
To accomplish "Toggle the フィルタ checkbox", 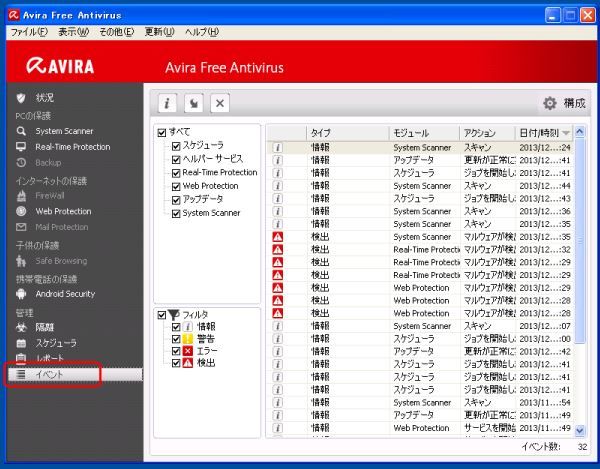I will coord(161,315).
